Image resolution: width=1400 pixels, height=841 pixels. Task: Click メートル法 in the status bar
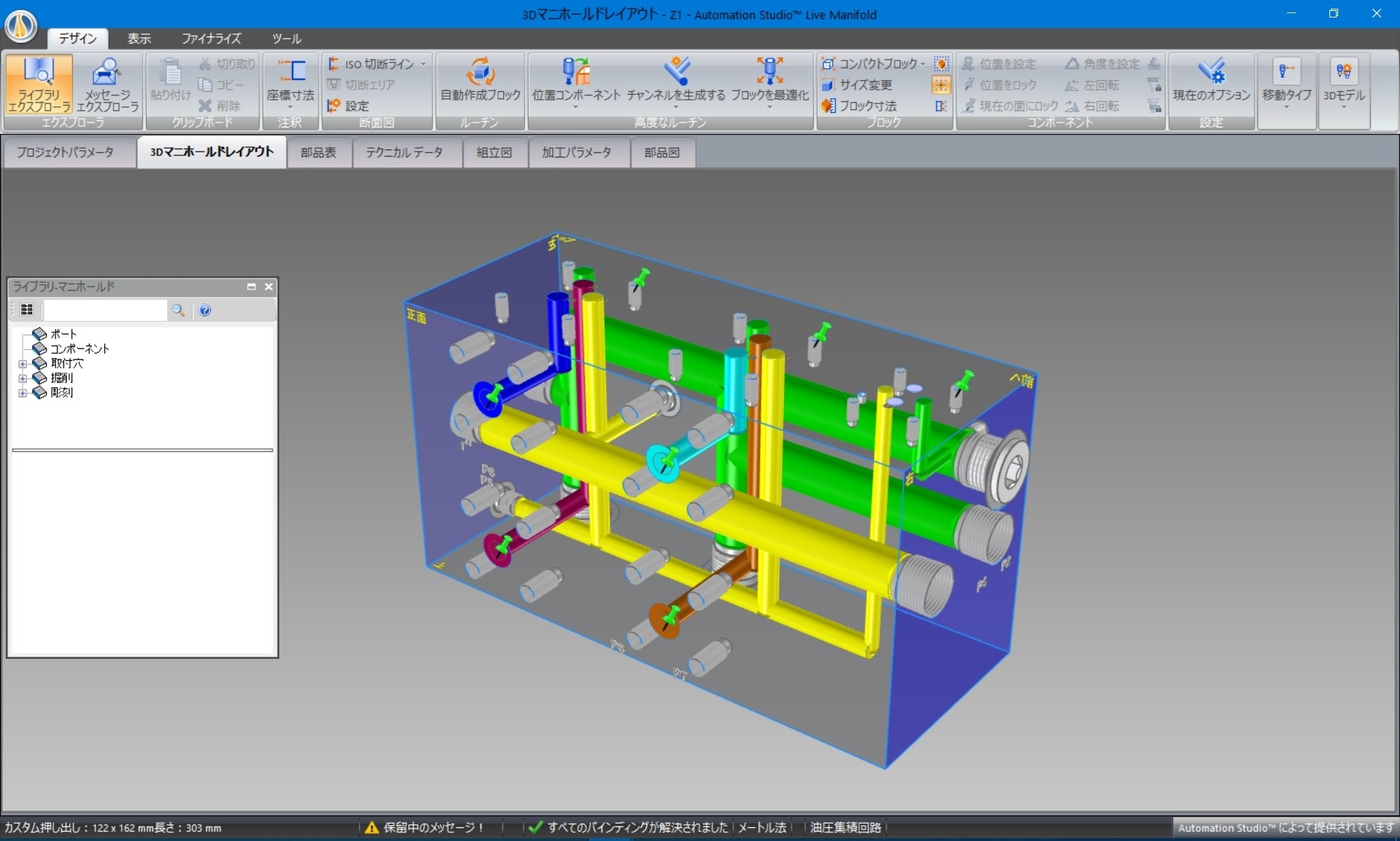762,827
